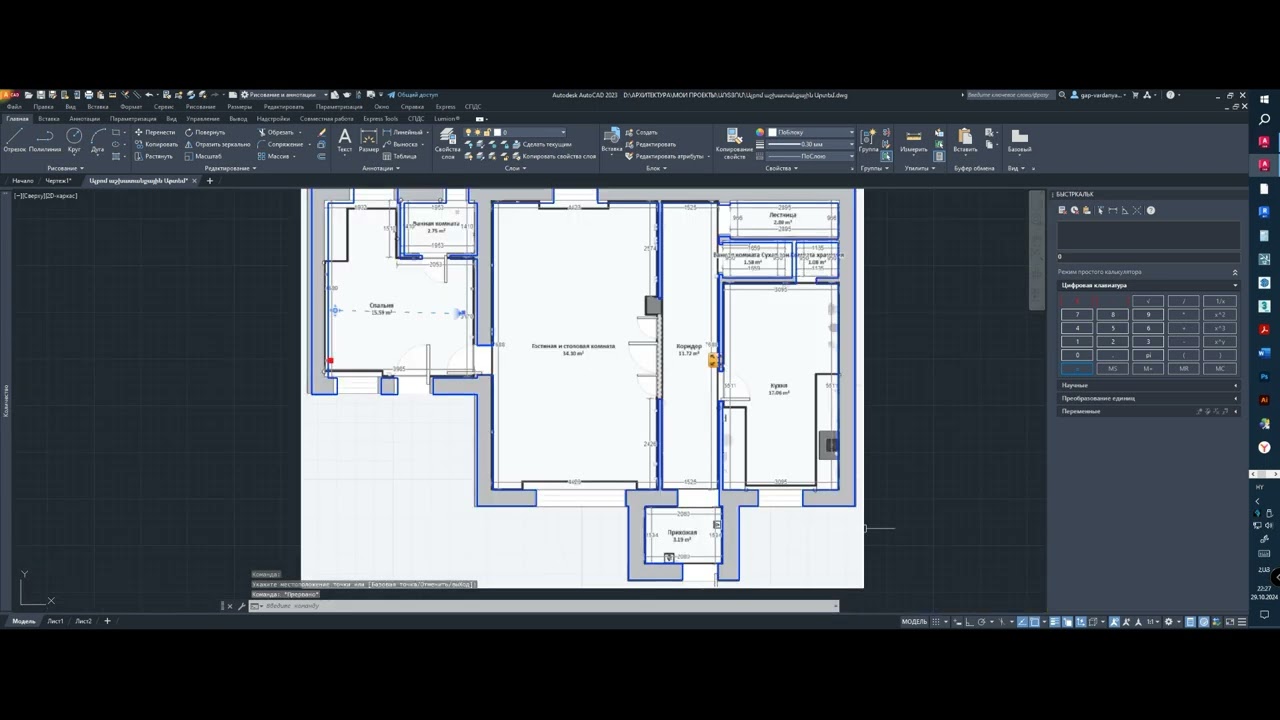Switch to the Вставка ribbon tab
This screenshot has height=720, width=1280.
(x=49, y=118)
